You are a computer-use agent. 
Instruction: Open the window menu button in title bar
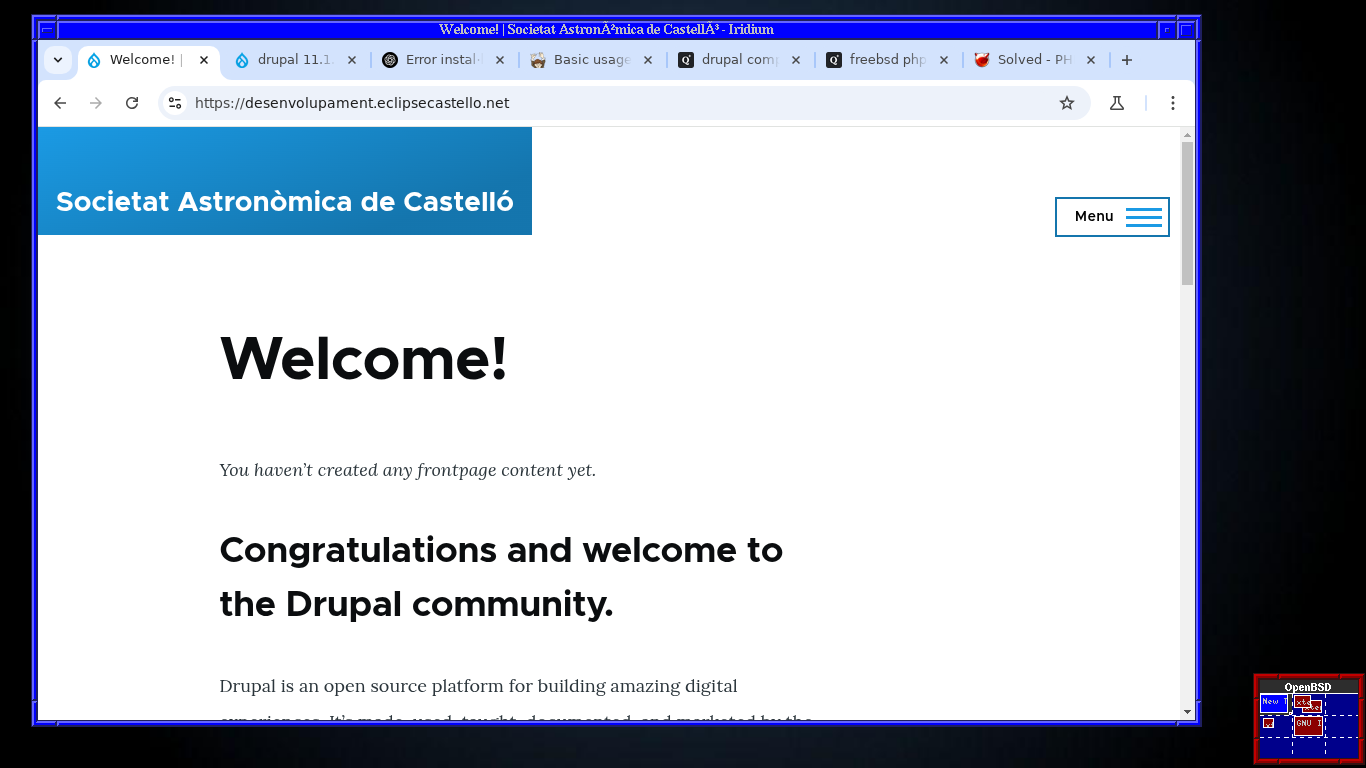[x=47, y=30]
